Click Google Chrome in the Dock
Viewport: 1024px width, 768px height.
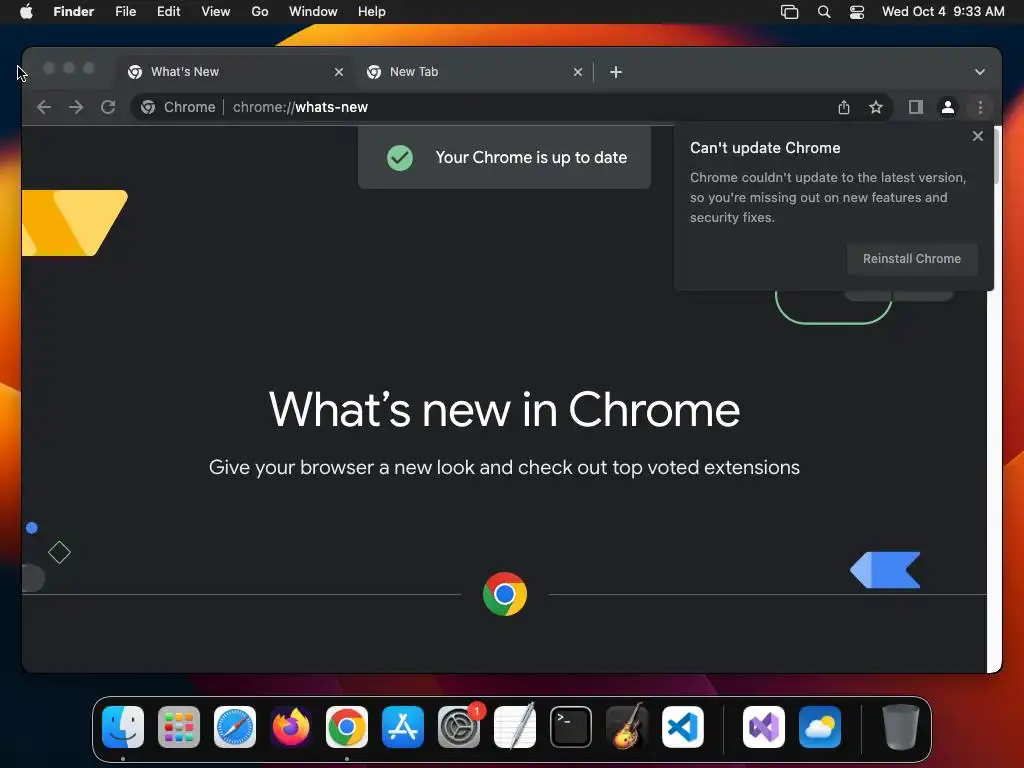click(347, 727)
